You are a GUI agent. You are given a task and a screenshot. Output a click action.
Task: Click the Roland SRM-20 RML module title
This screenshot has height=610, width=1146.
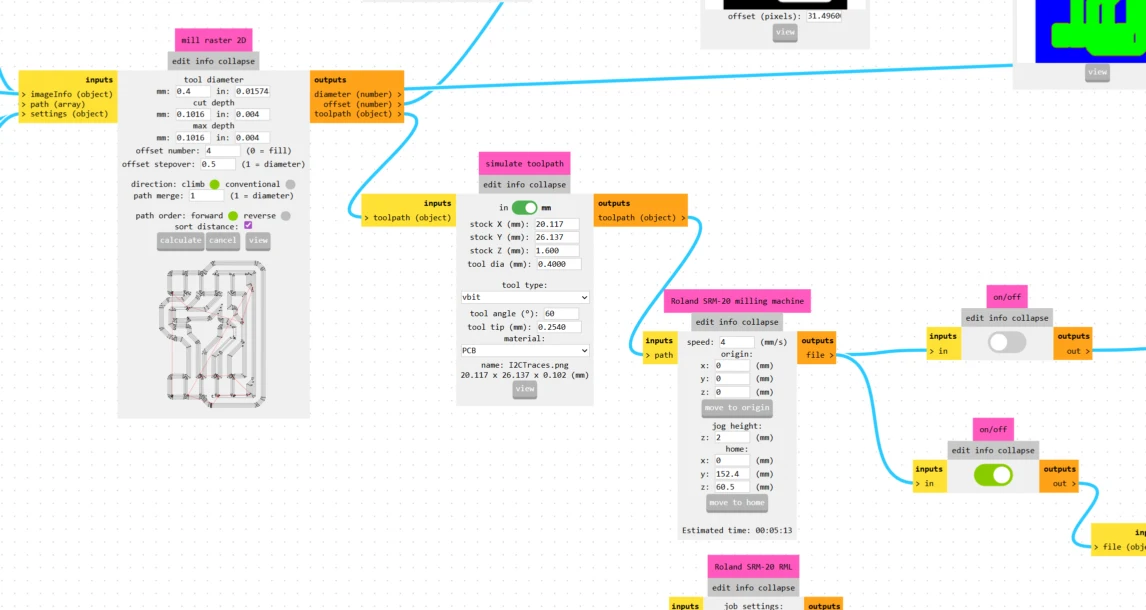(x=753, y=566)
